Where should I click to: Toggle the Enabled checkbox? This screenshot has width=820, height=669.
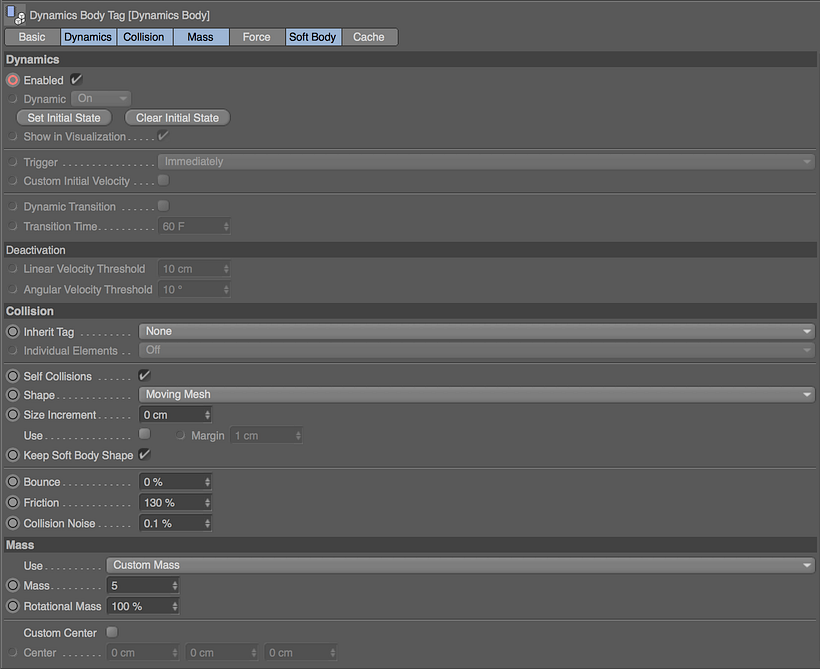[x=76, y=80]
